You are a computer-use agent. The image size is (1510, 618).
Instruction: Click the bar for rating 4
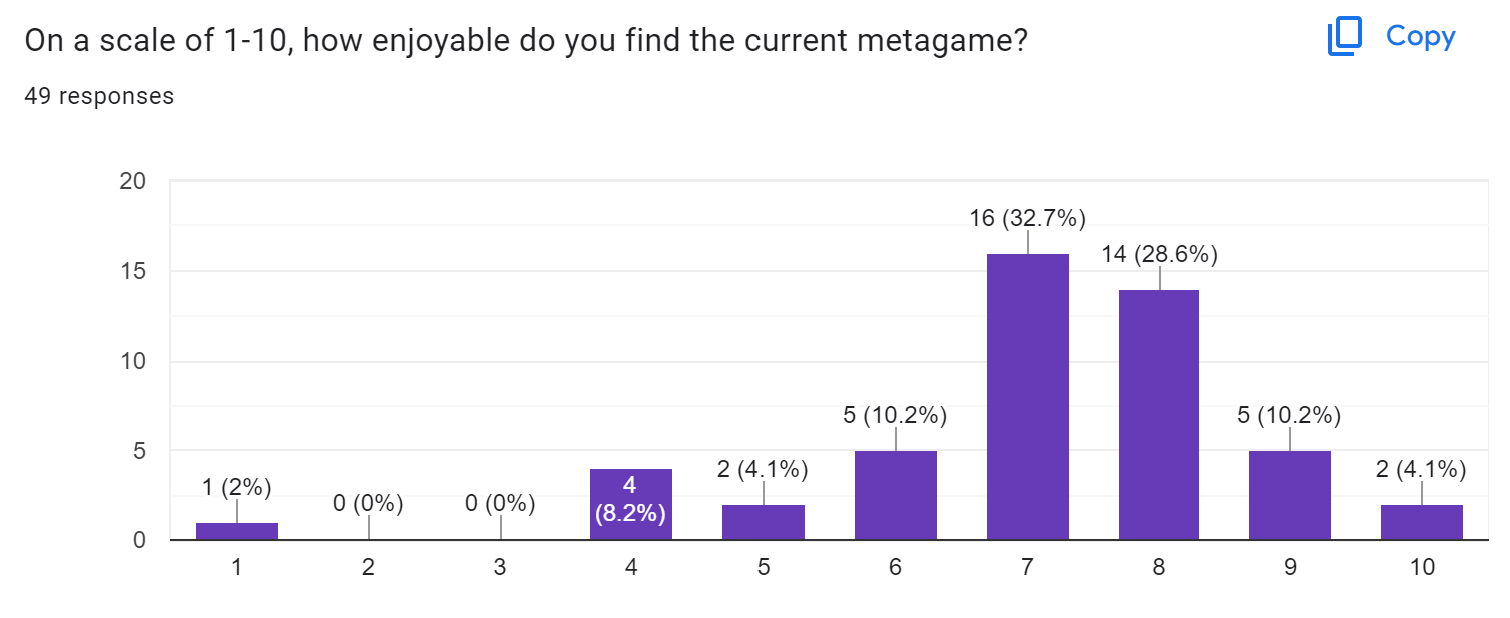pyautogui.click(x=631, y=505)
